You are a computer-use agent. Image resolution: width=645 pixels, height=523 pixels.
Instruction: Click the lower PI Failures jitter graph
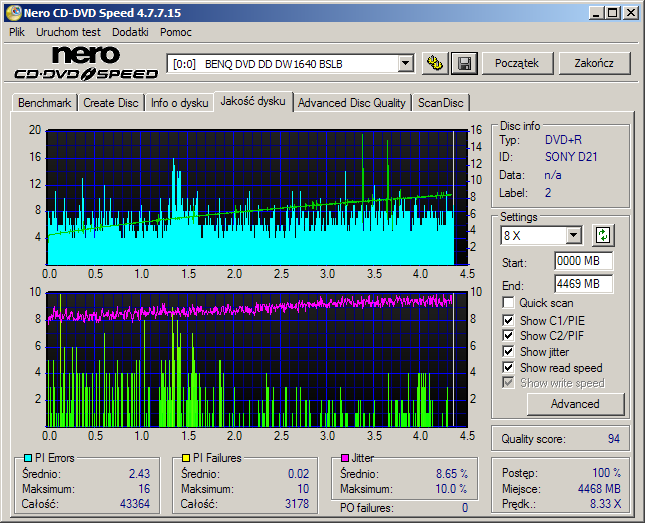pos(257,360)
